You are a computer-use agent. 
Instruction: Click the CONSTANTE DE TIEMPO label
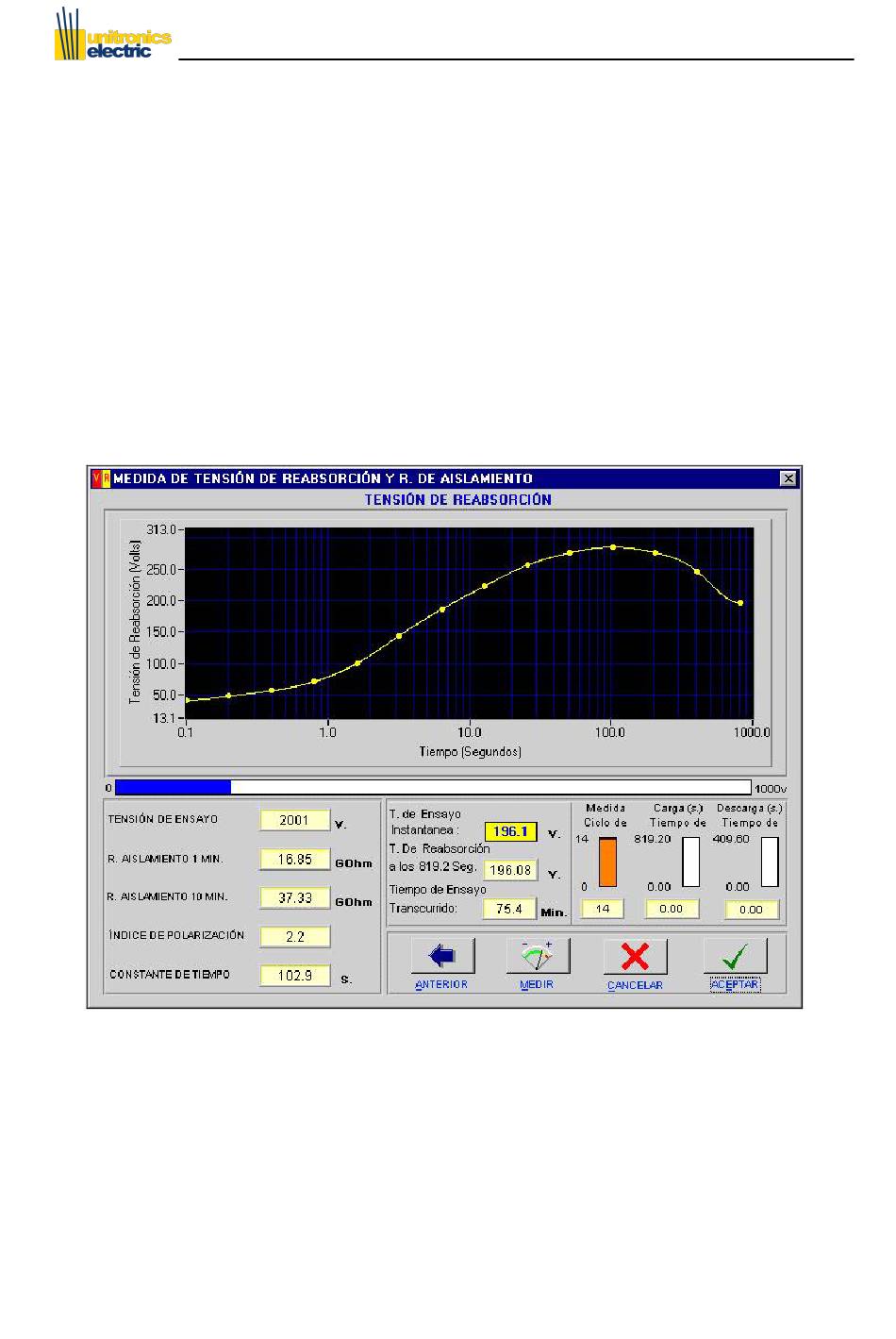[170, 974]
